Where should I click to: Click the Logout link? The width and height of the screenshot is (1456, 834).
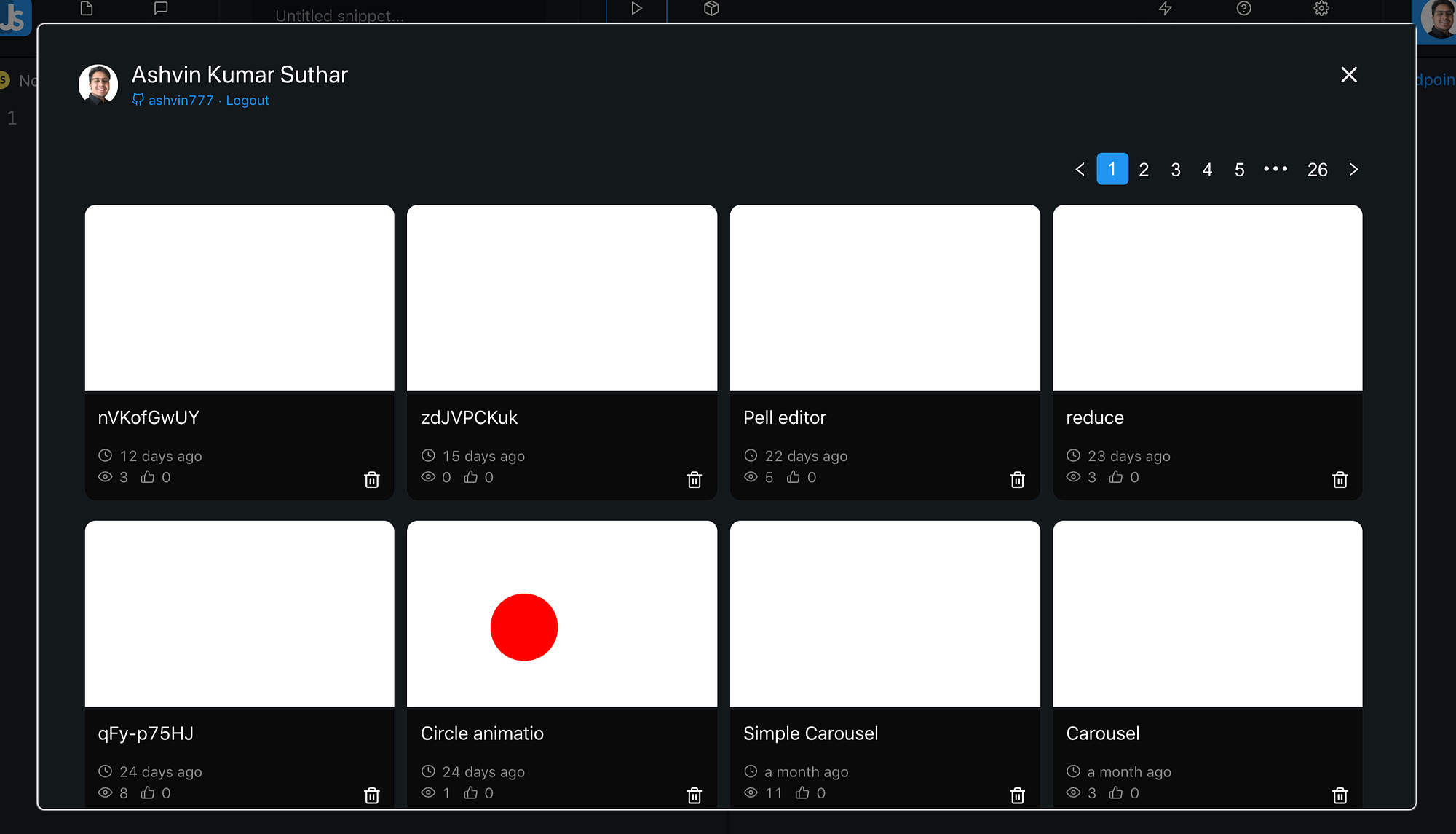pos(248,100)
